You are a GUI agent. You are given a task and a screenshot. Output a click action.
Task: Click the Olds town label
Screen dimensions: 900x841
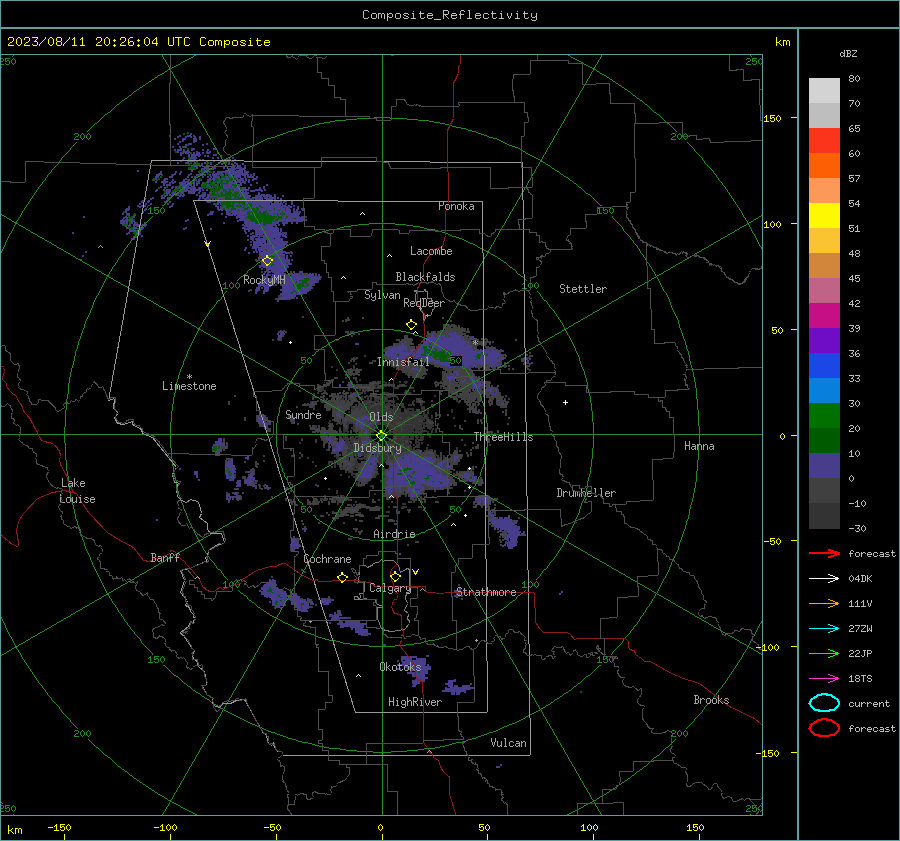[381, 417]
